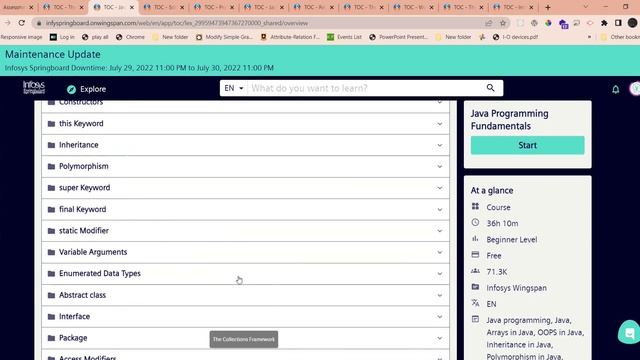Image resolution: width=640 pixels, height=360 pixels.
Task: Click the clock icon next to 36h 10m
Action: pos(475,223)
